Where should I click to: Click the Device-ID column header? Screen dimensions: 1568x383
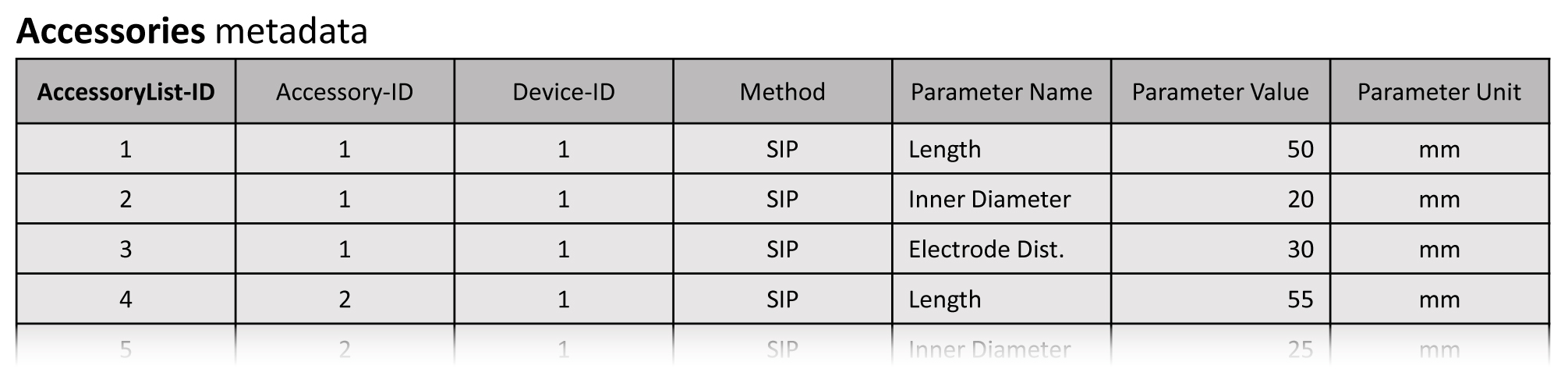pos(563,92)
